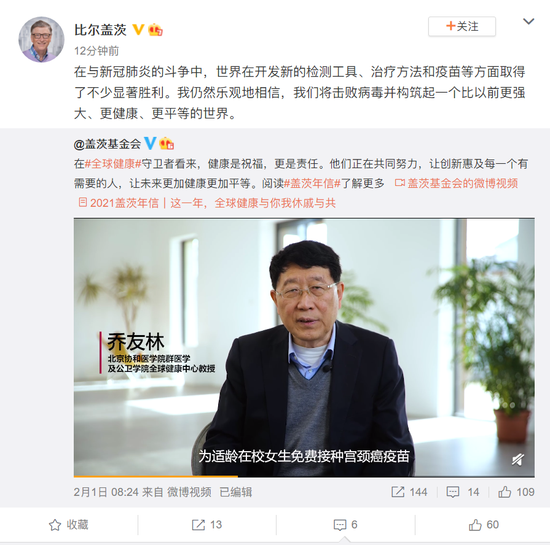Click the original post comment icon 14
Screen dimensions: 550x545
[x=462, y=492]
